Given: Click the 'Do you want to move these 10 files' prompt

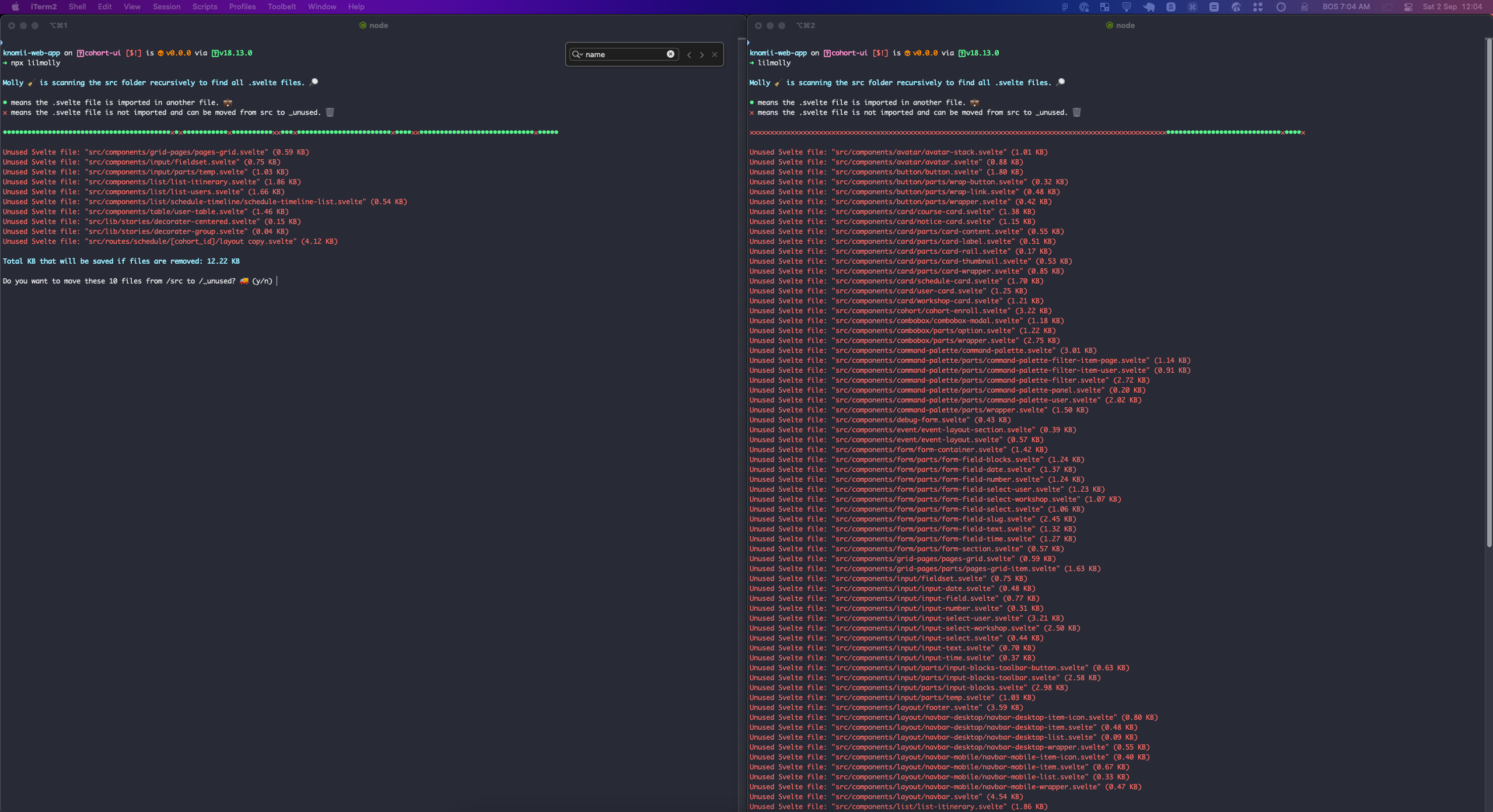Looking at the screenshot, I should (138, 281).
